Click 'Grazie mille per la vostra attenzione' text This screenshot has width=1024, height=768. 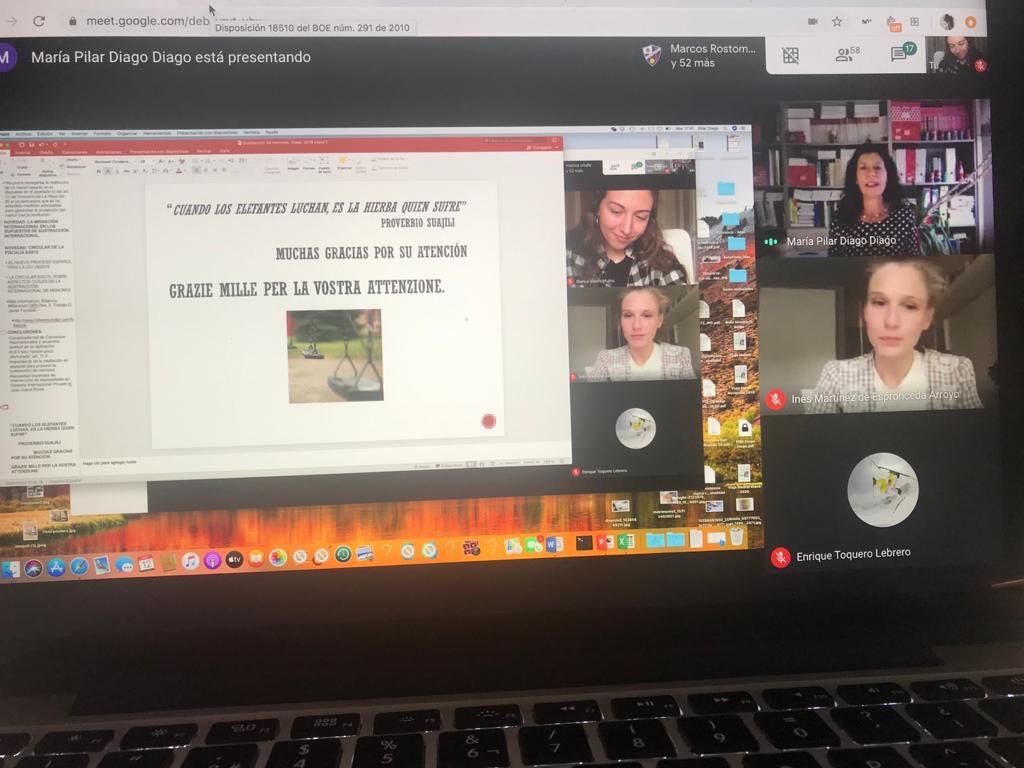pos(306,288)
